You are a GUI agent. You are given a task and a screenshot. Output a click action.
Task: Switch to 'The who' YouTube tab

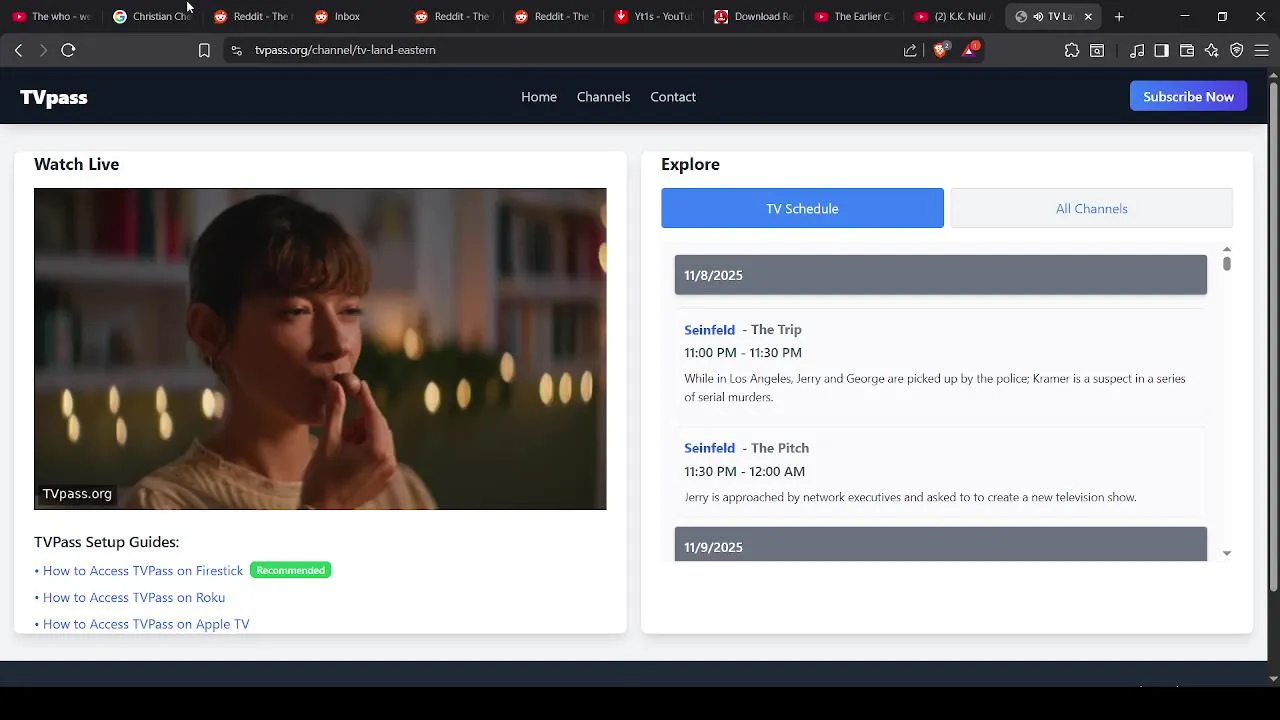pos(53,16)
